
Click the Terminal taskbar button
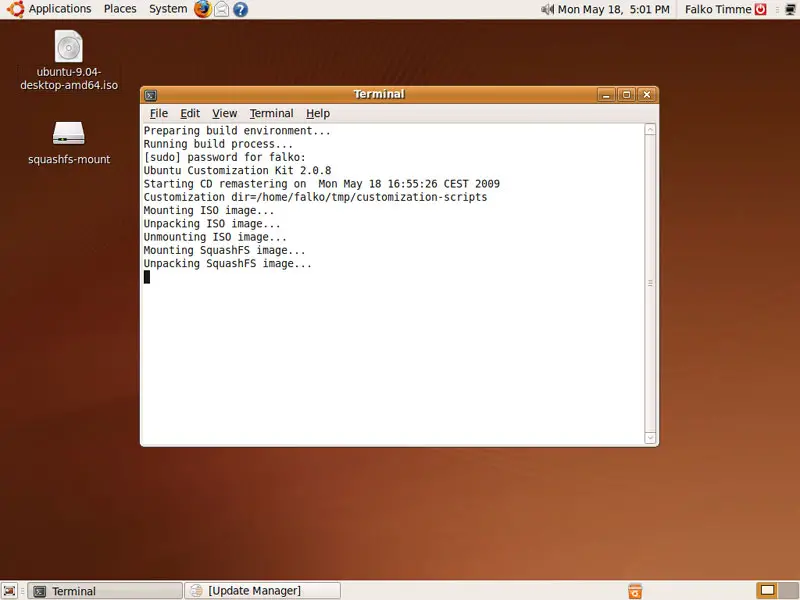(105, 591)
